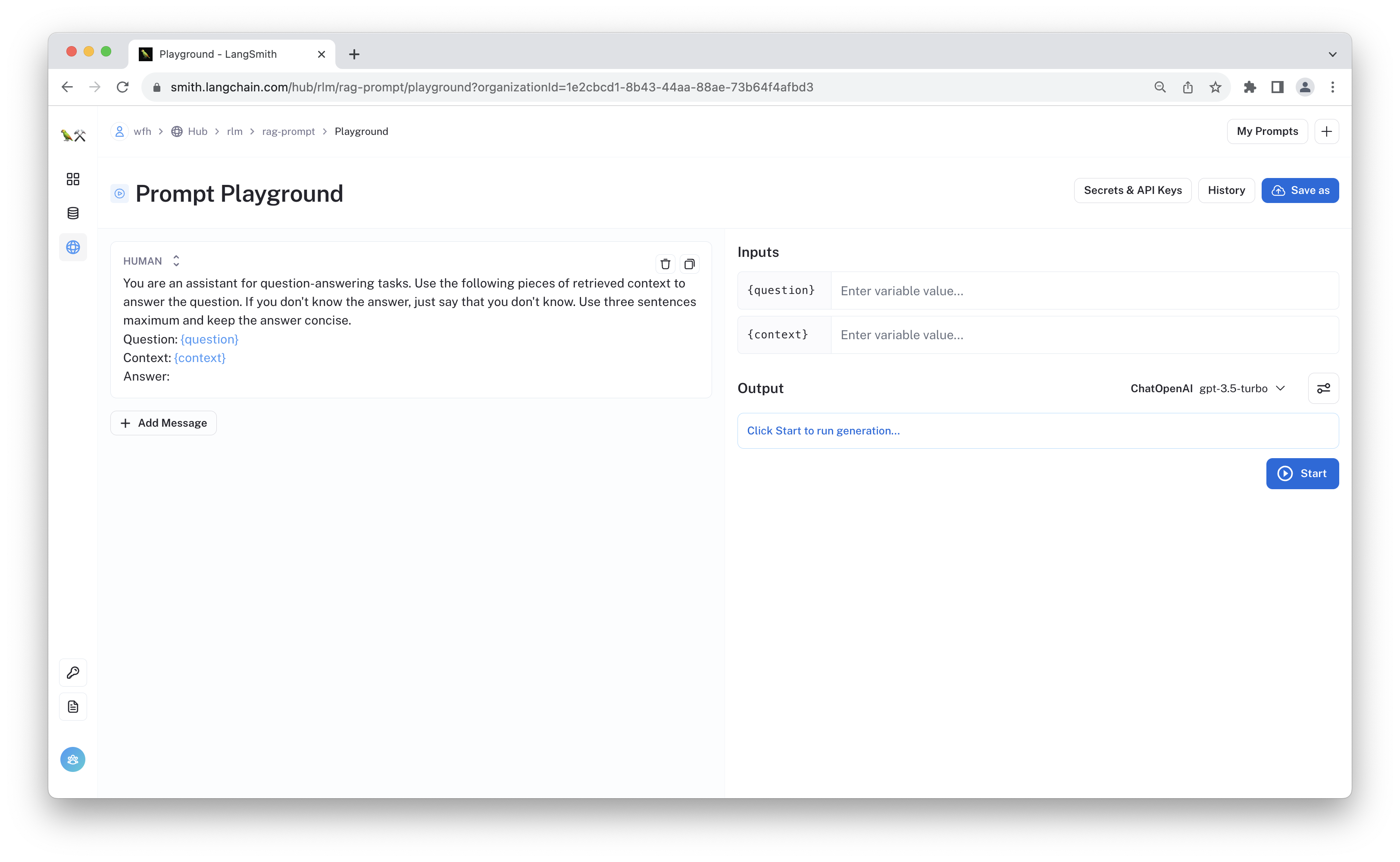Toggle the browser side panel icon

1278,87
